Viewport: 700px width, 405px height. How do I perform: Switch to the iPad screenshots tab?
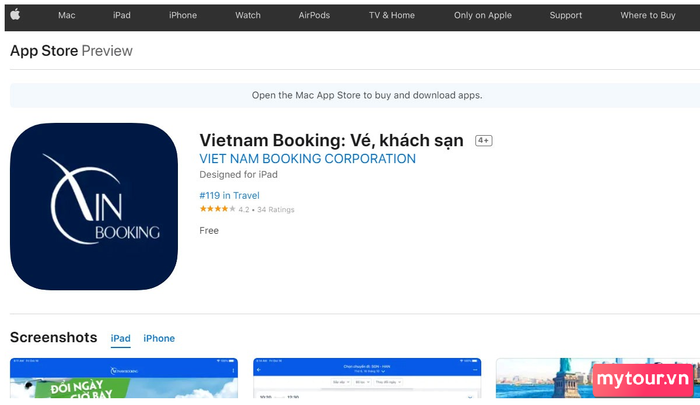121,338
